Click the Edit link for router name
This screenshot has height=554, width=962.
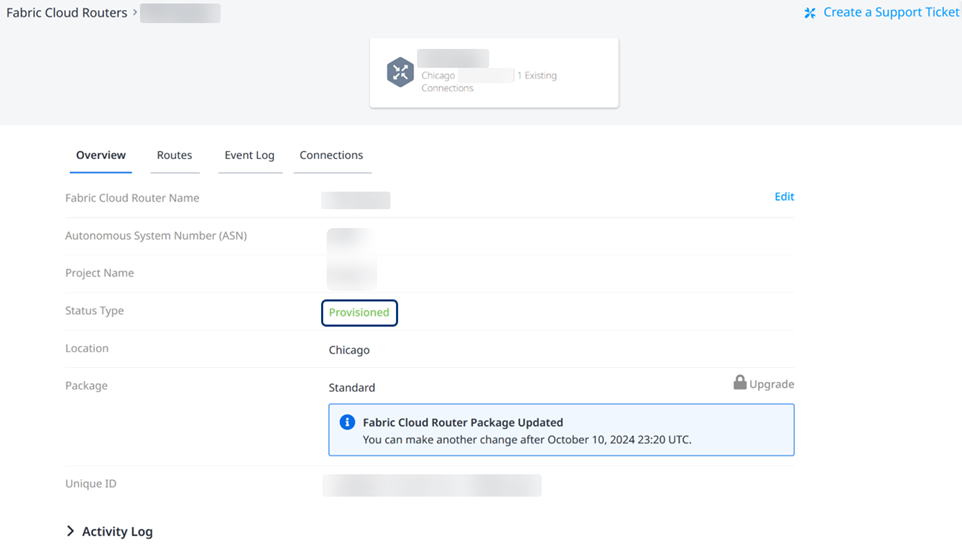click(784, 196)
